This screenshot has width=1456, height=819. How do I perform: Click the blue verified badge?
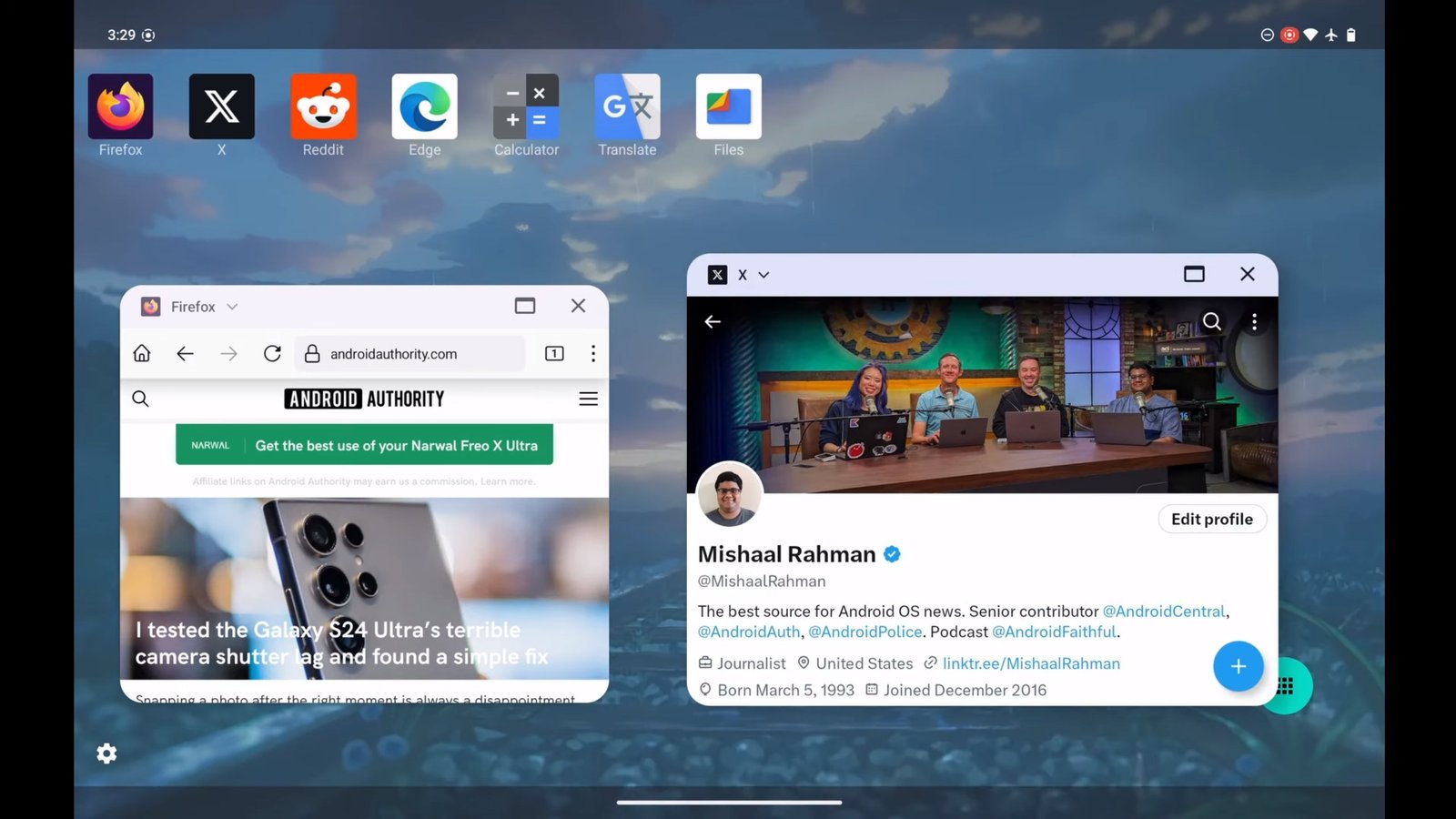point(893,553)
